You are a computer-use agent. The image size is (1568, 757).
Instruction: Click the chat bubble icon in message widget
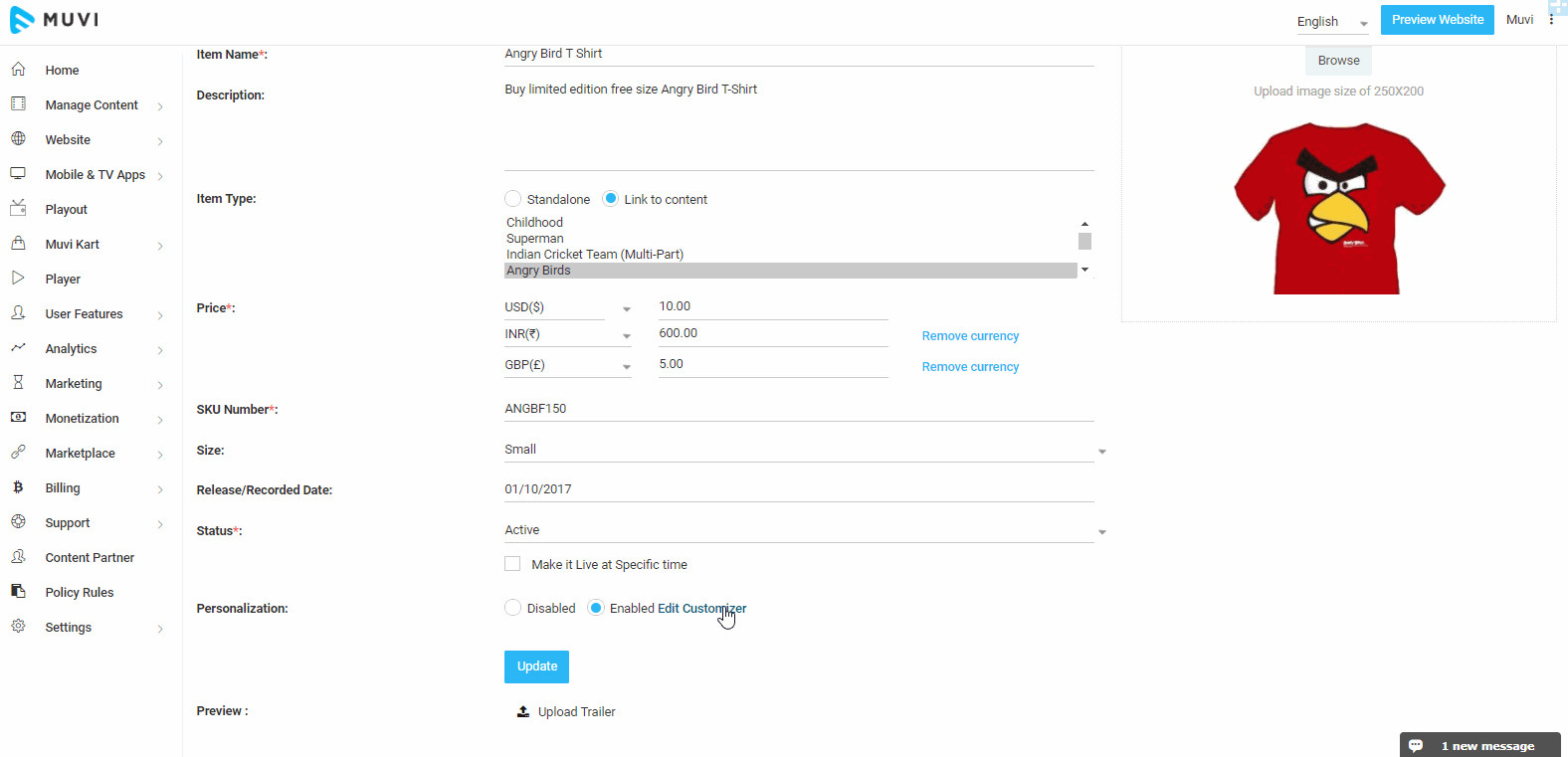(x=1416, y=745)
